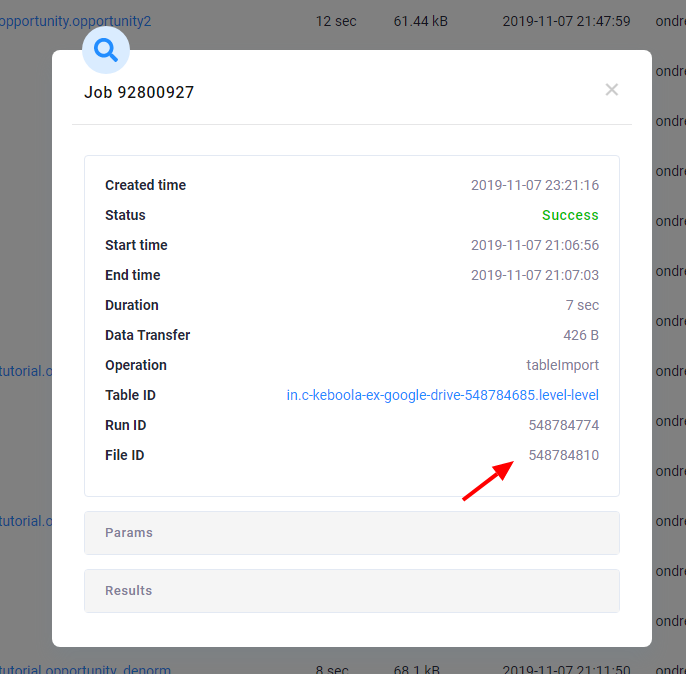This screenshot has height=674, width=686.
Task: Open opportunity.opportunity2 link in background list
Action: pyautogui.click(x=75, y=21)
